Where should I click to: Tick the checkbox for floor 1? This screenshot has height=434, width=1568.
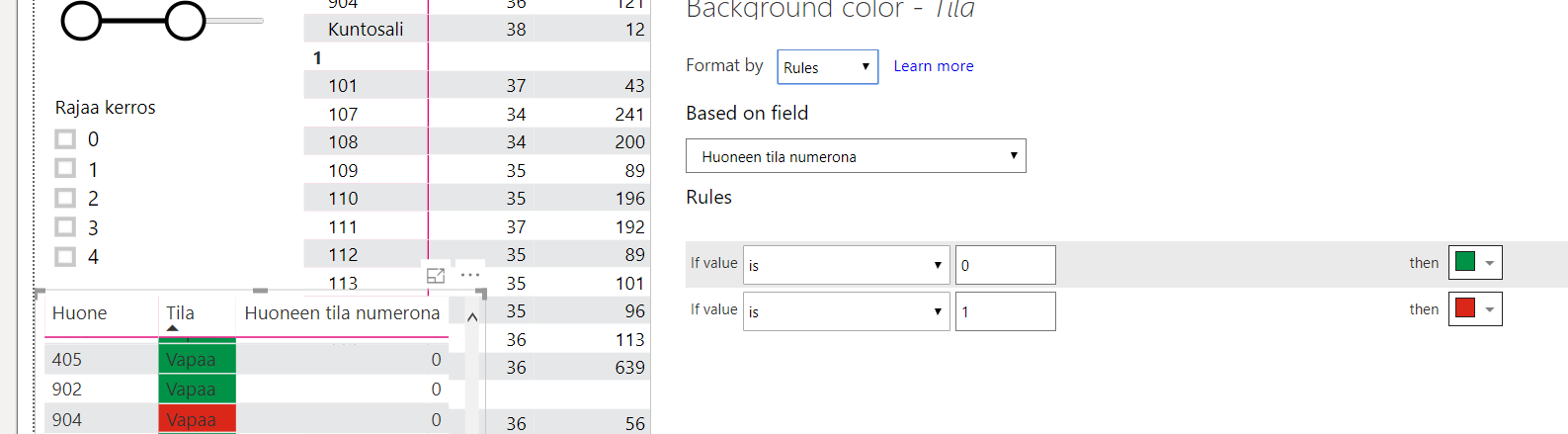point(65,169)
